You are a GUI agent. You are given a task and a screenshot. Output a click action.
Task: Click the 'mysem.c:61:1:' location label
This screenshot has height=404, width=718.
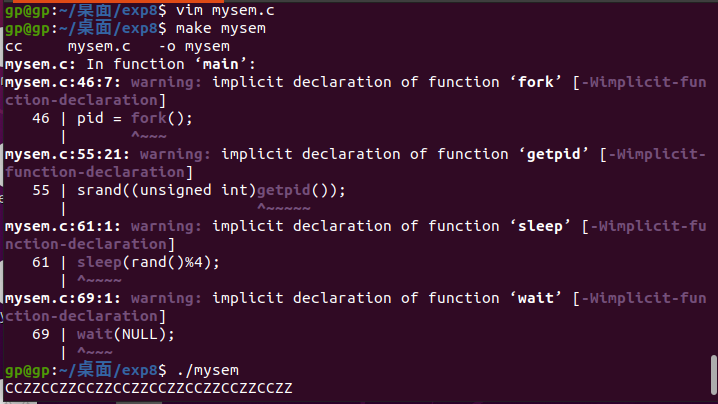(x=63, y=226)
